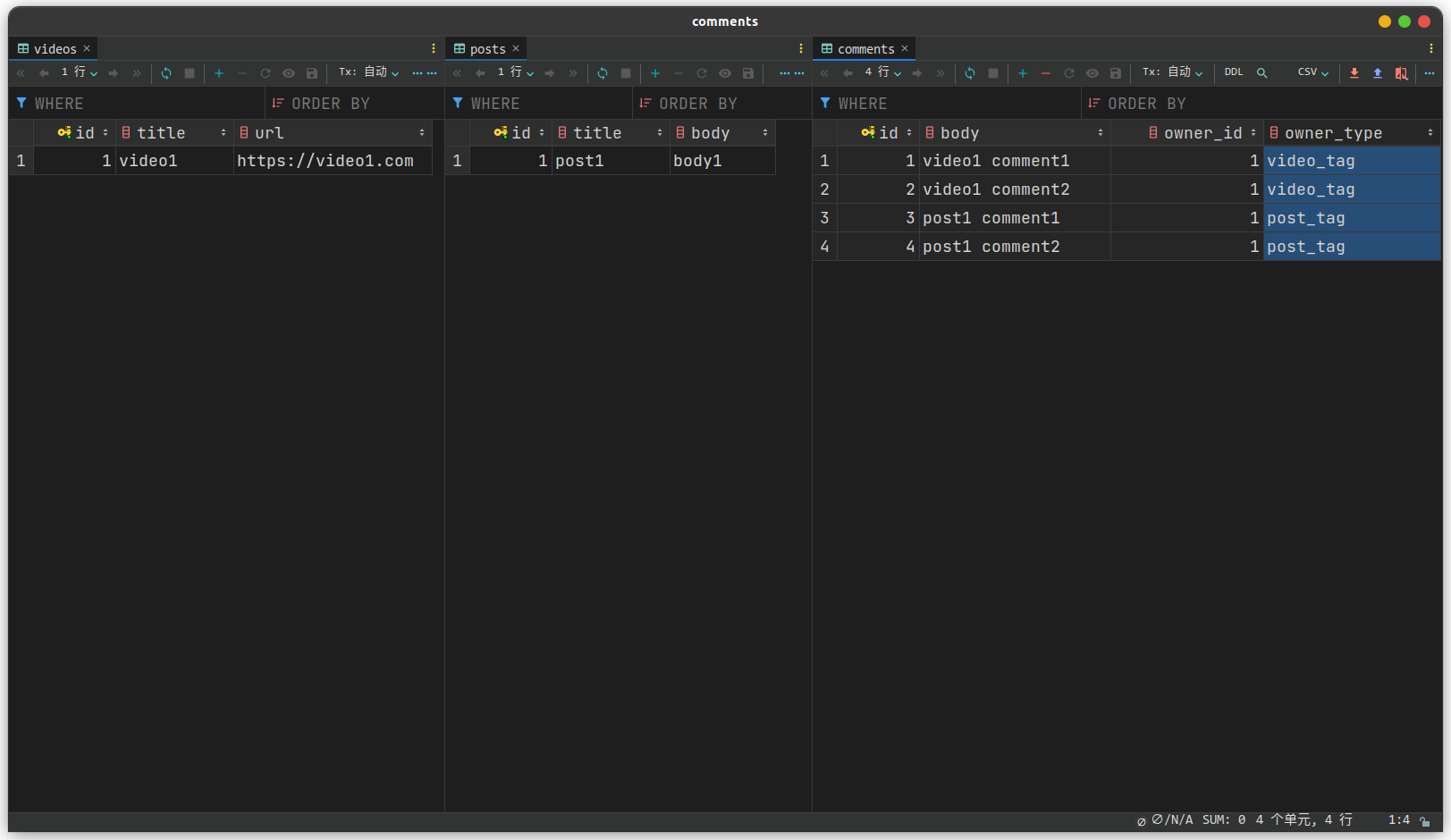Add a new row in posts panel
Viewport: 1451px width, 840px height.
[655, 73]
